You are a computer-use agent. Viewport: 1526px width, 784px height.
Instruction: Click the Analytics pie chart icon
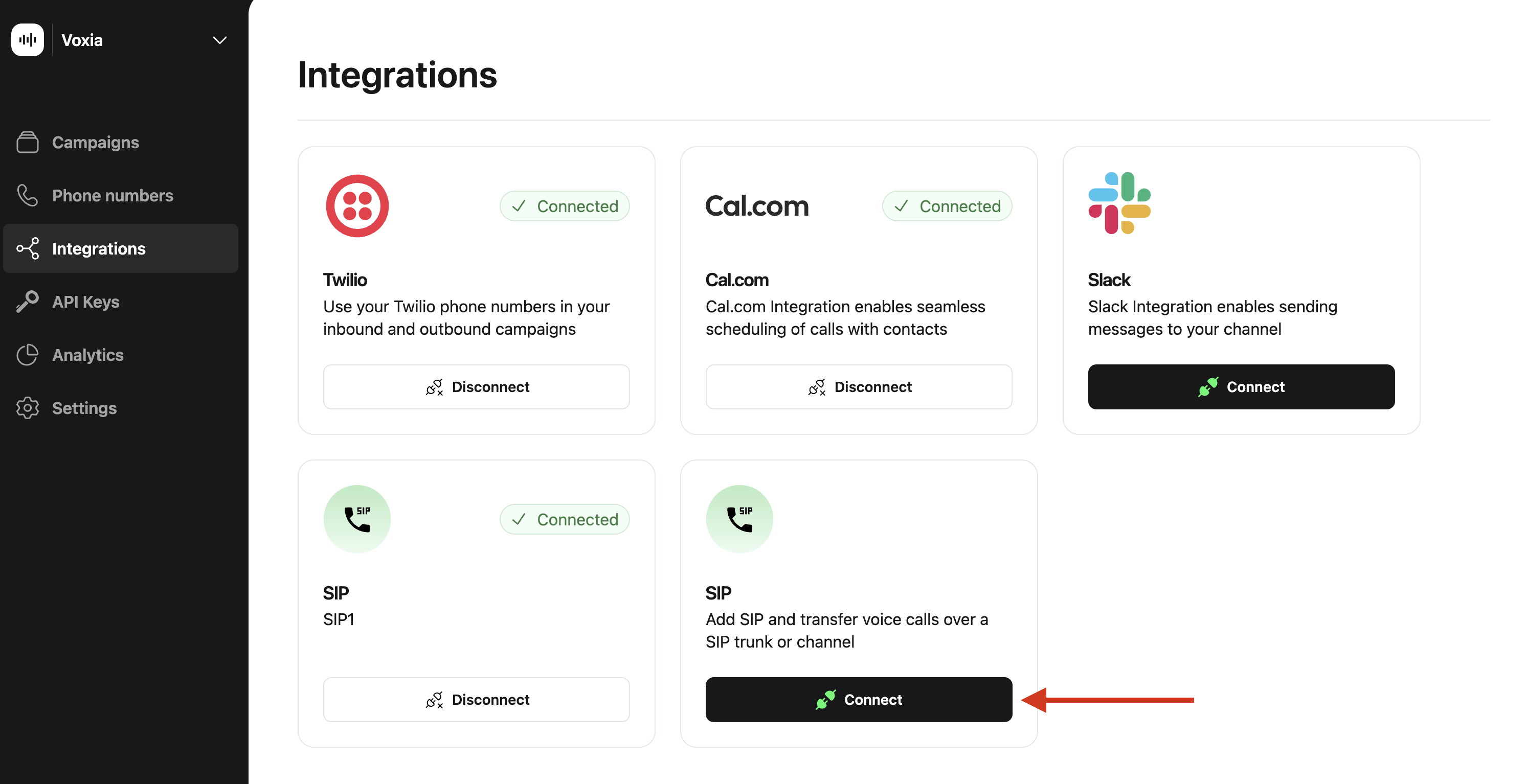tap(27, 355)
